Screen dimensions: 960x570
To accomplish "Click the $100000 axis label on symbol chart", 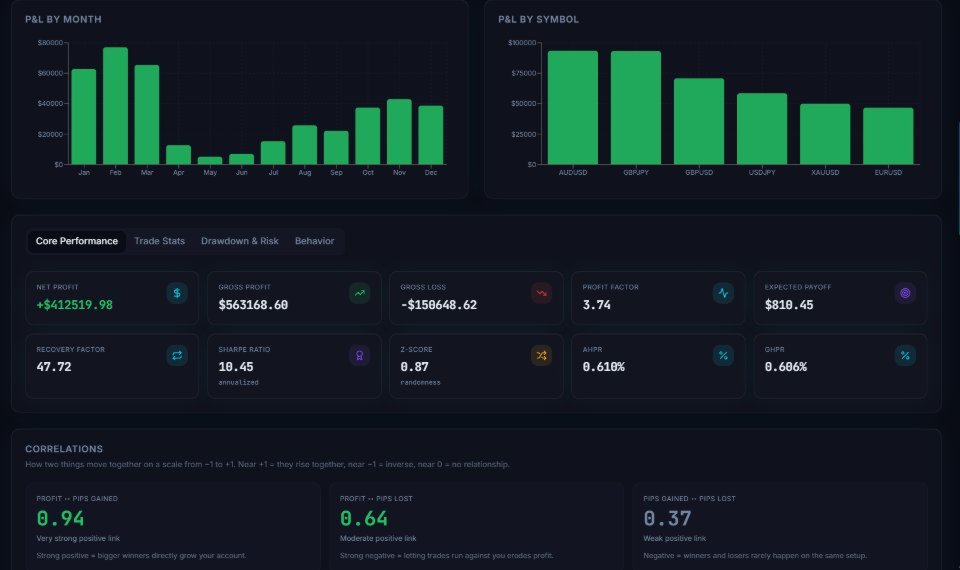I will (522, 43).
